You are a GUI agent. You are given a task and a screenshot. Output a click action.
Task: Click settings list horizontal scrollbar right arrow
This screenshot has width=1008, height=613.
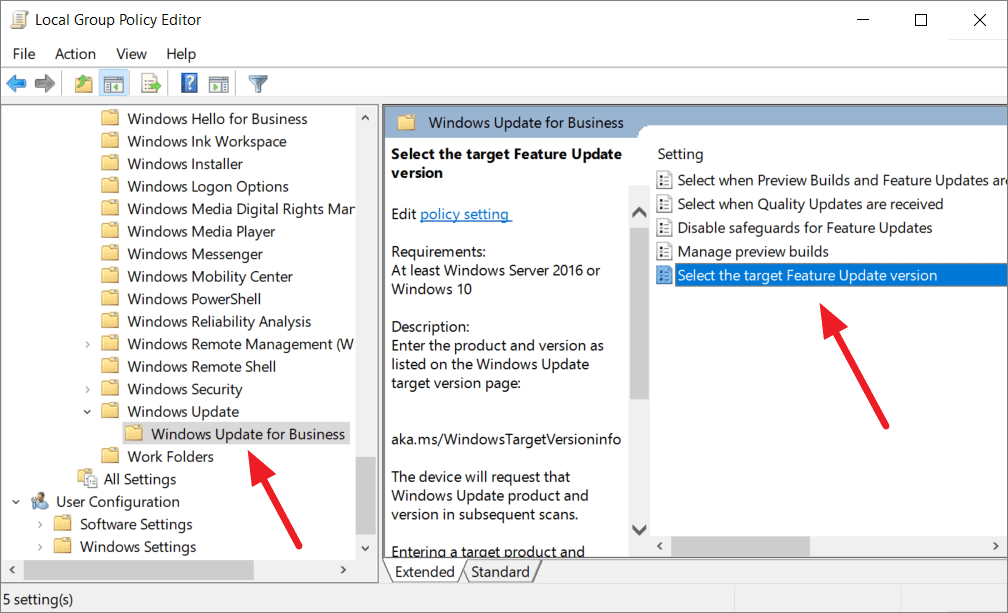click(995, 546)
